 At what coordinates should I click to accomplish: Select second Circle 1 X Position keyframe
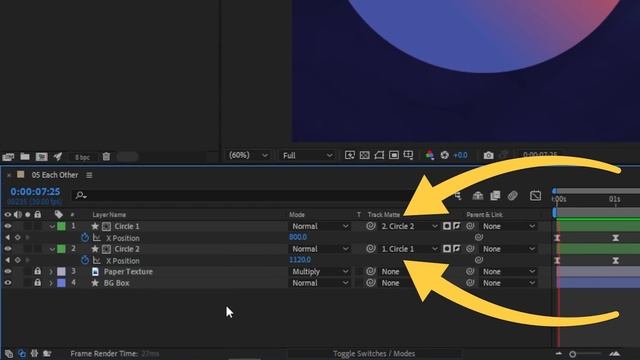[x=616, y=238]
